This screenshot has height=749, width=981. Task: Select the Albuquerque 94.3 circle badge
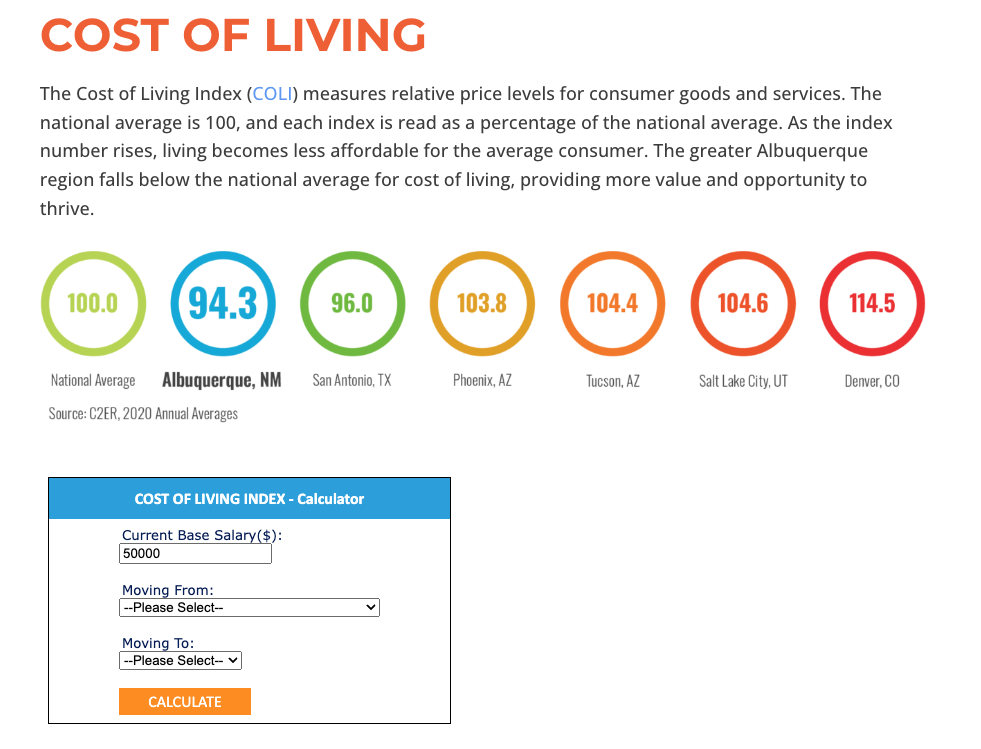click(223, 303)
